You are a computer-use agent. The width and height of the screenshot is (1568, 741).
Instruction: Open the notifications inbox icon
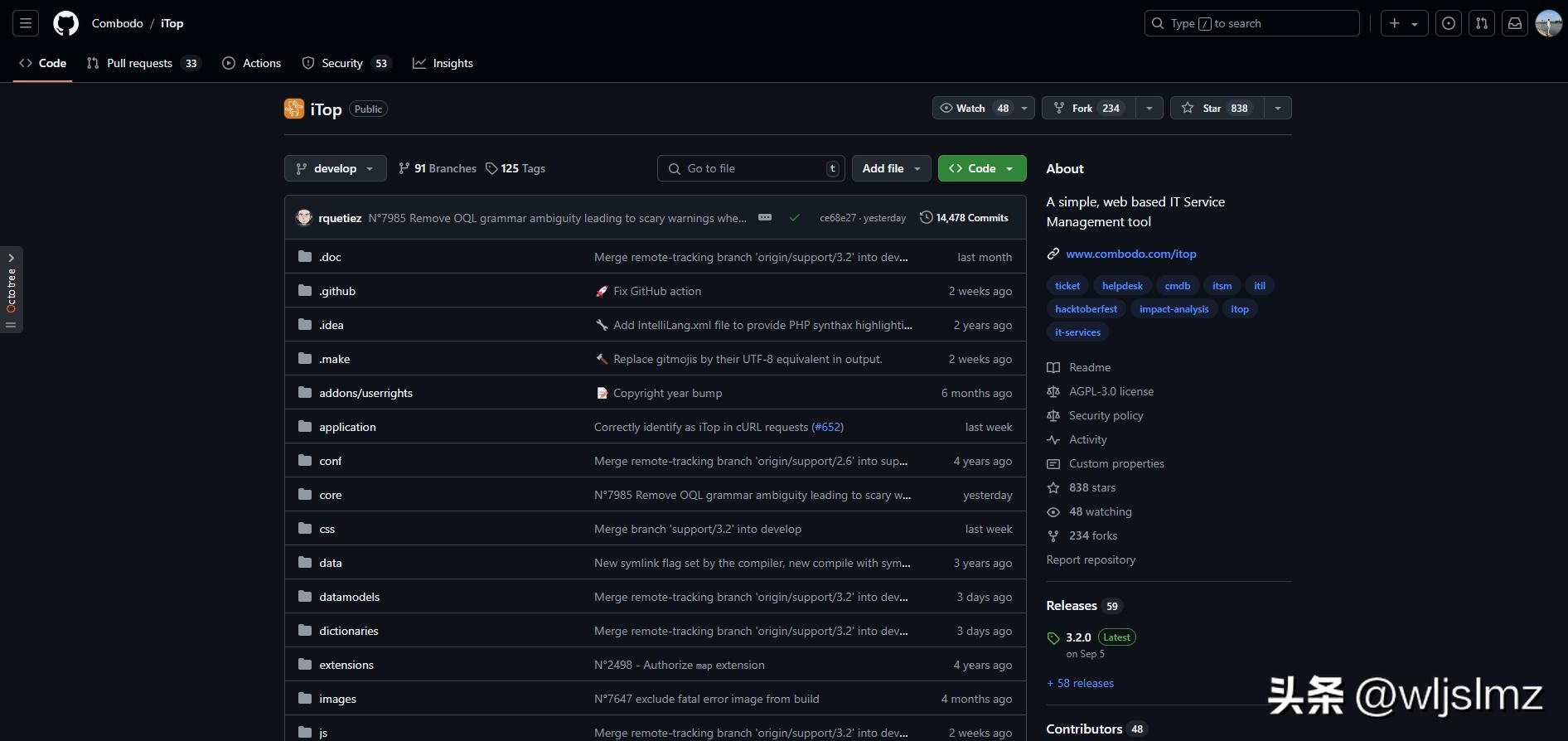pos(1514,23)
